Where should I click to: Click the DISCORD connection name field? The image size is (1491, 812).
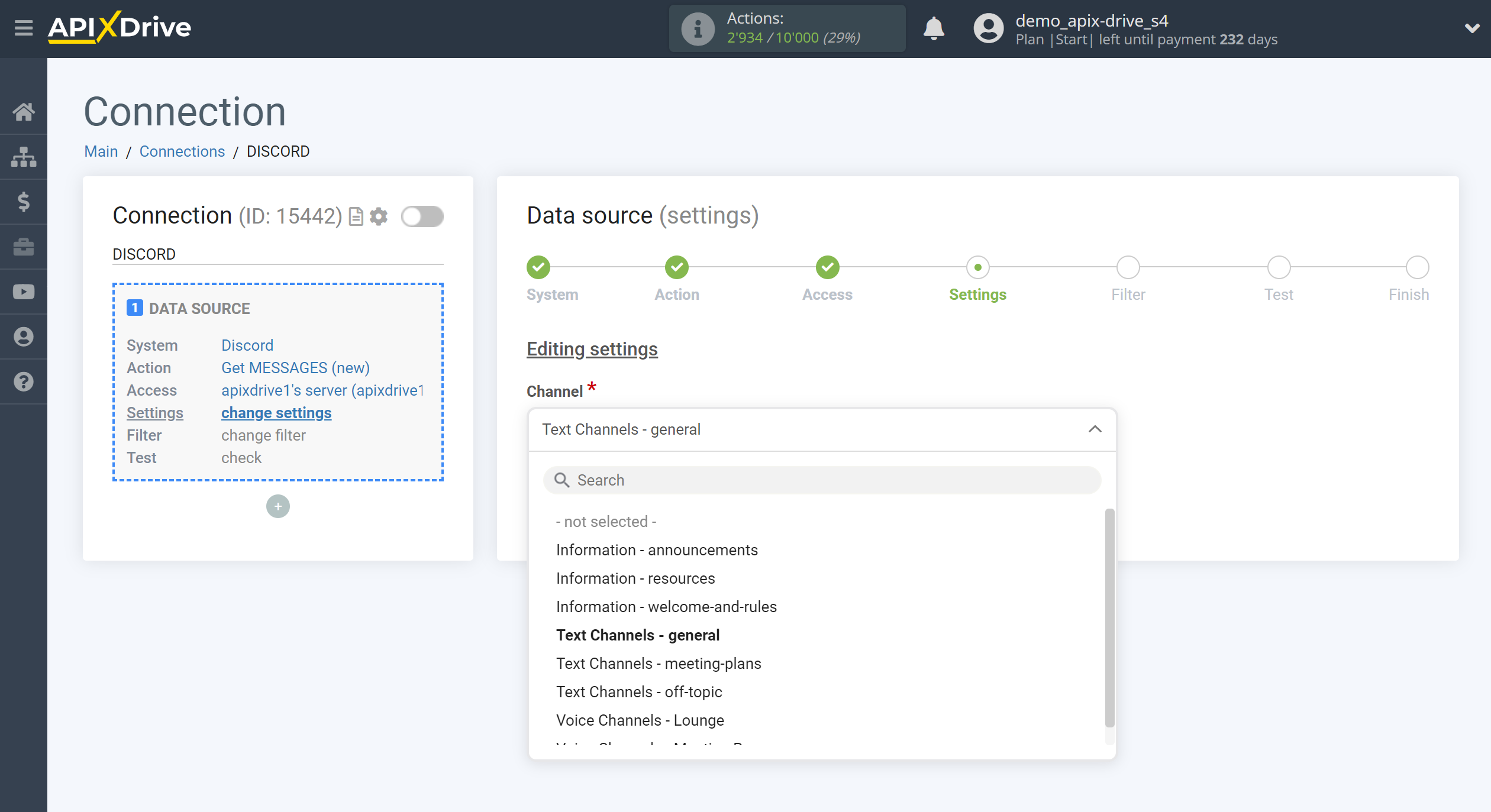click(x=277, y=254)
